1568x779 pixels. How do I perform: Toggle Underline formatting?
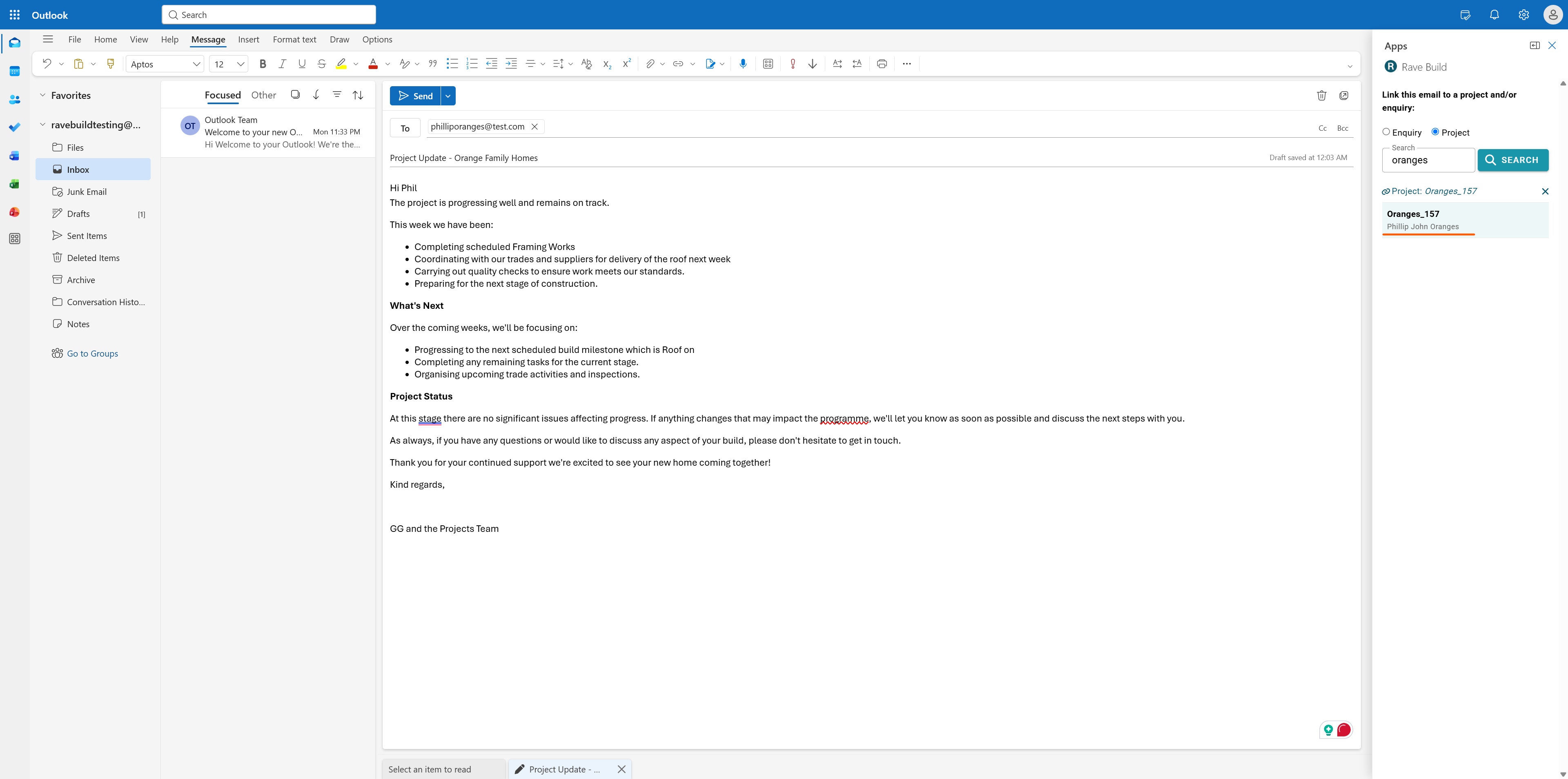coord(302,64)
